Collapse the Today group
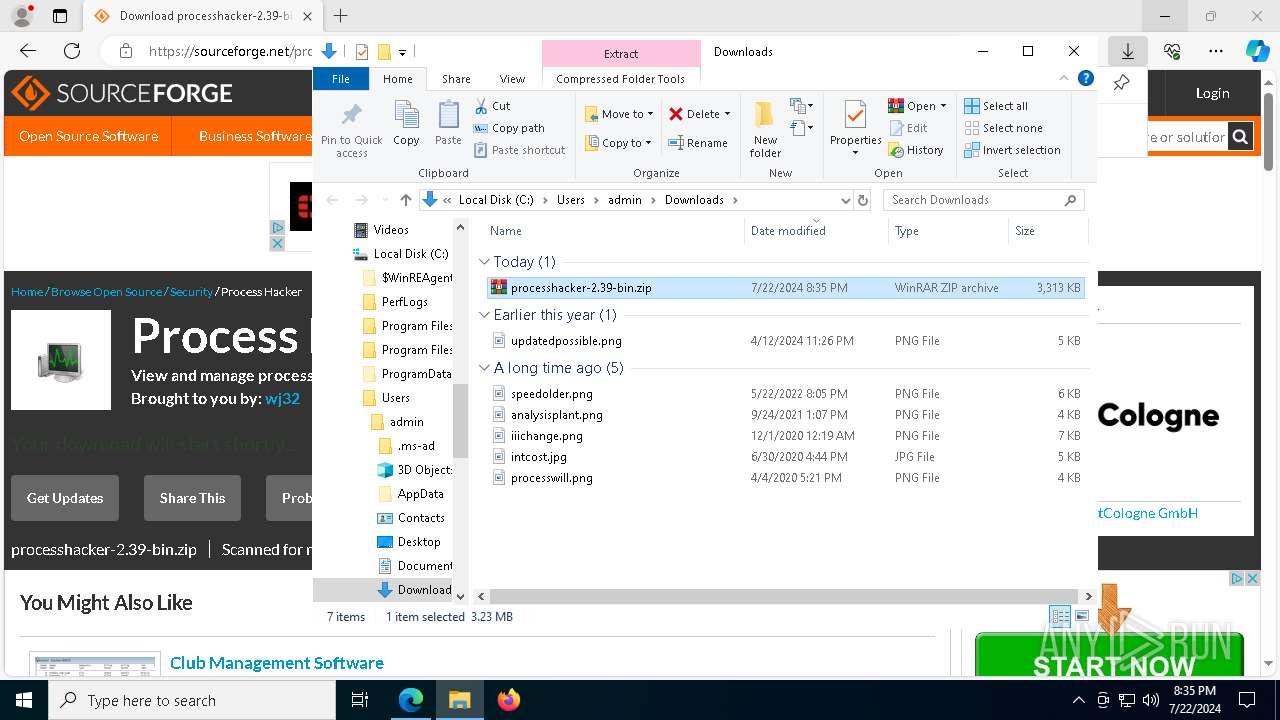Screen dimensions: 1280x720 [x=485, y=262]
